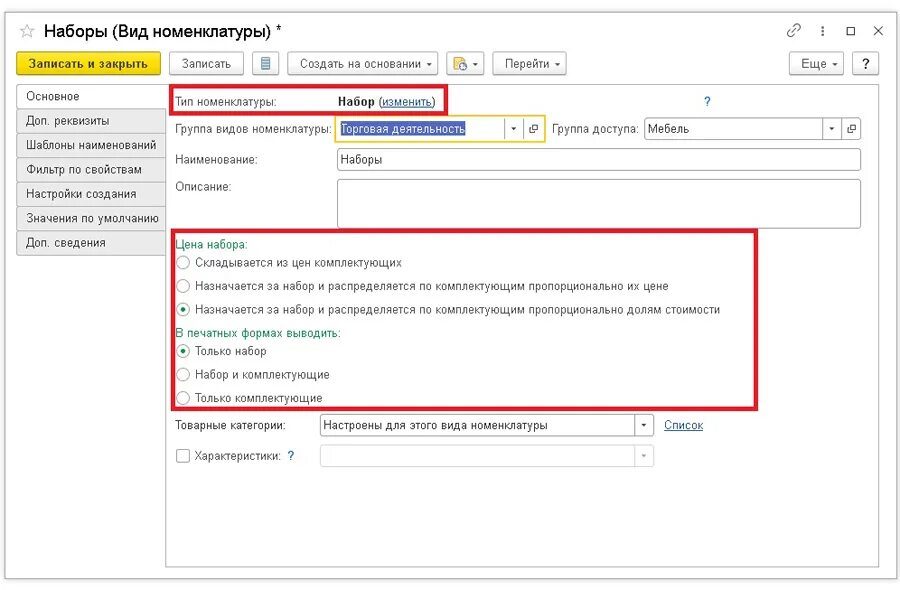
Task: Open the Фильтр по свойствам tab
Action: pos(91,170)
